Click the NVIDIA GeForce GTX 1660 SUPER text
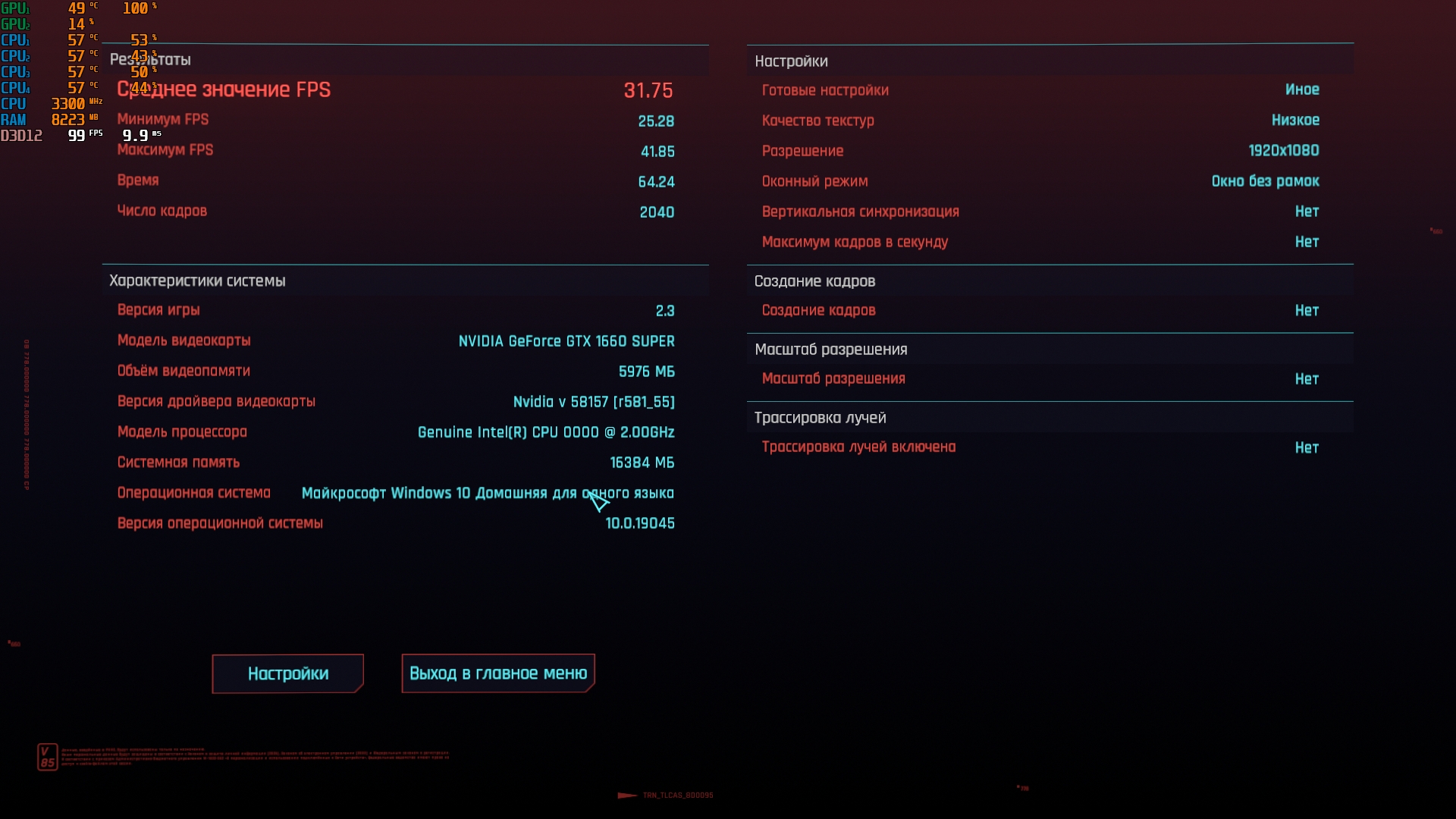 click(566, 341)
